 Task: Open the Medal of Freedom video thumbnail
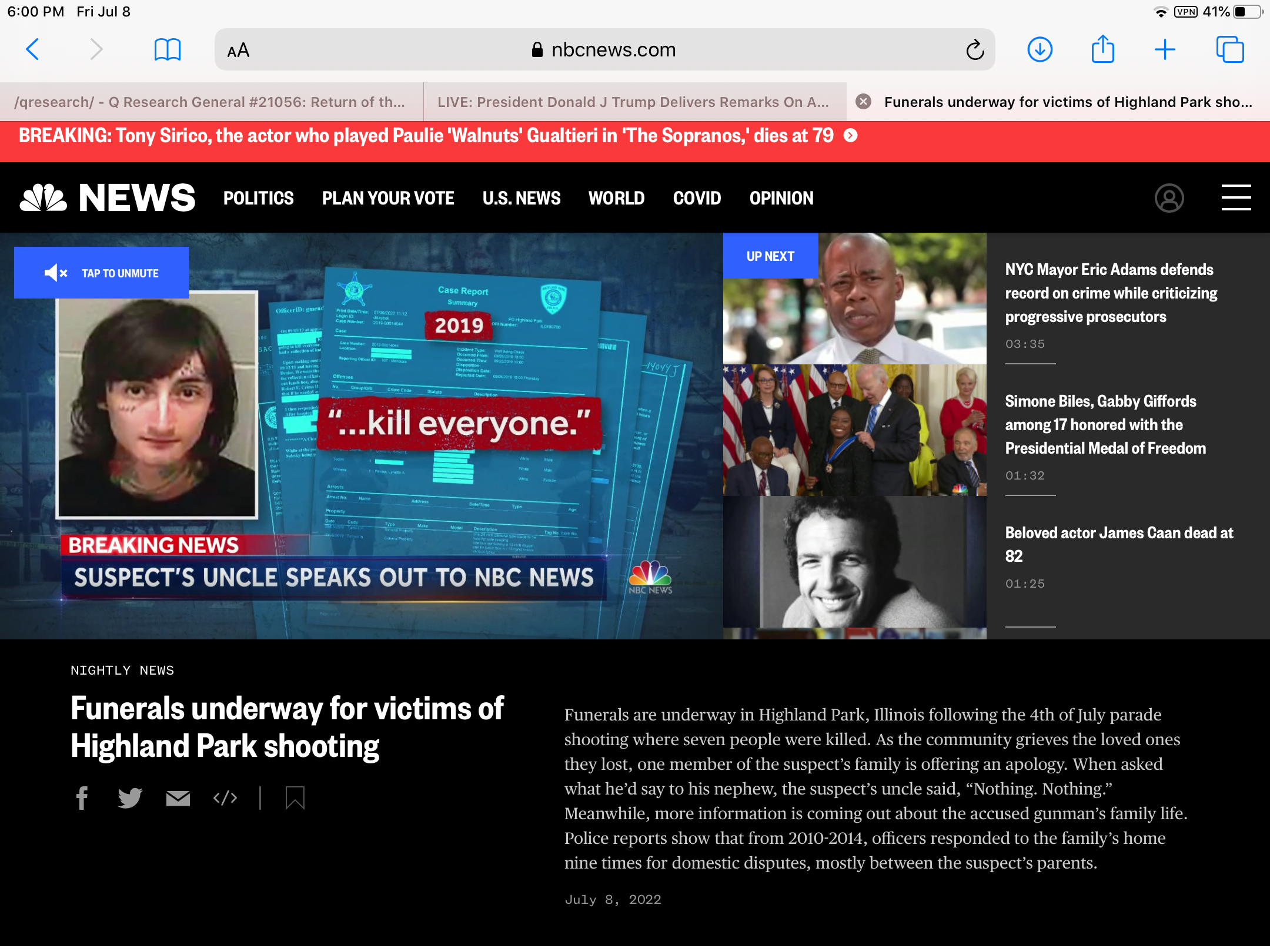pos(854,430)
